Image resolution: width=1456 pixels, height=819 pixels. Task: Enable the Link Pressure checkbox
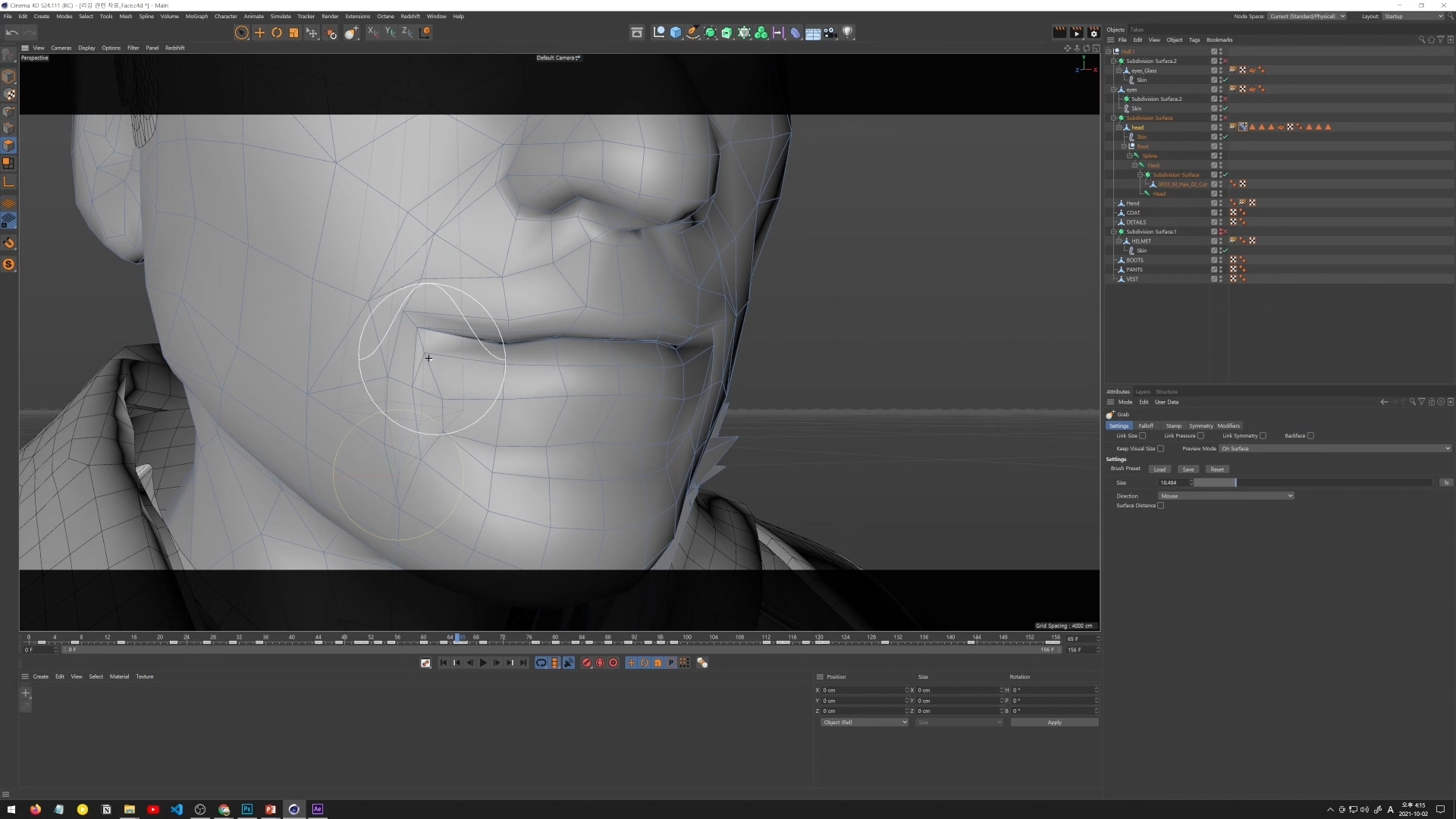pyautogui.click(x=1200, y=436)
